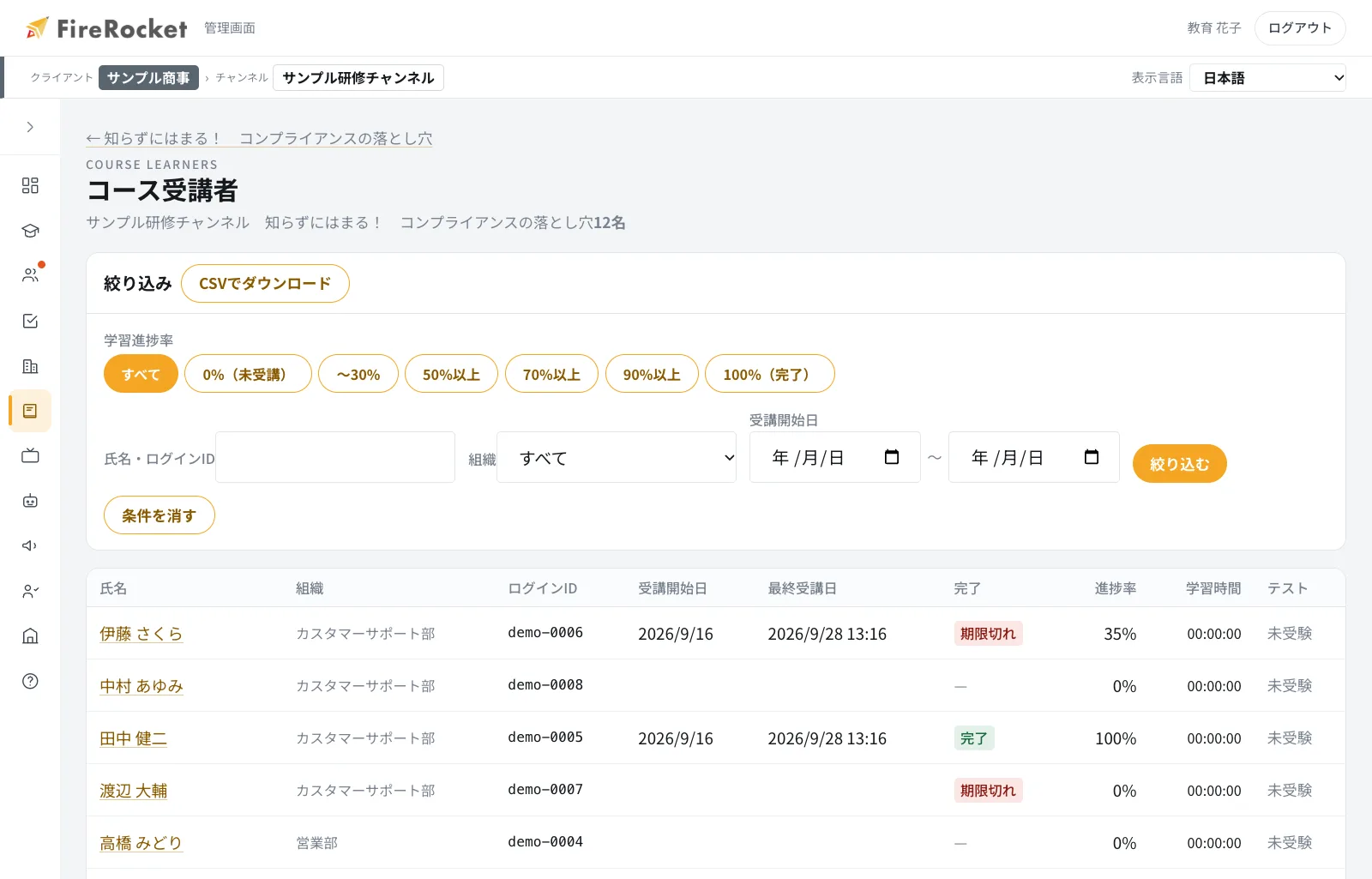
Task: Click CSVでダウンロード button
Action: click(x=265, y=284)
